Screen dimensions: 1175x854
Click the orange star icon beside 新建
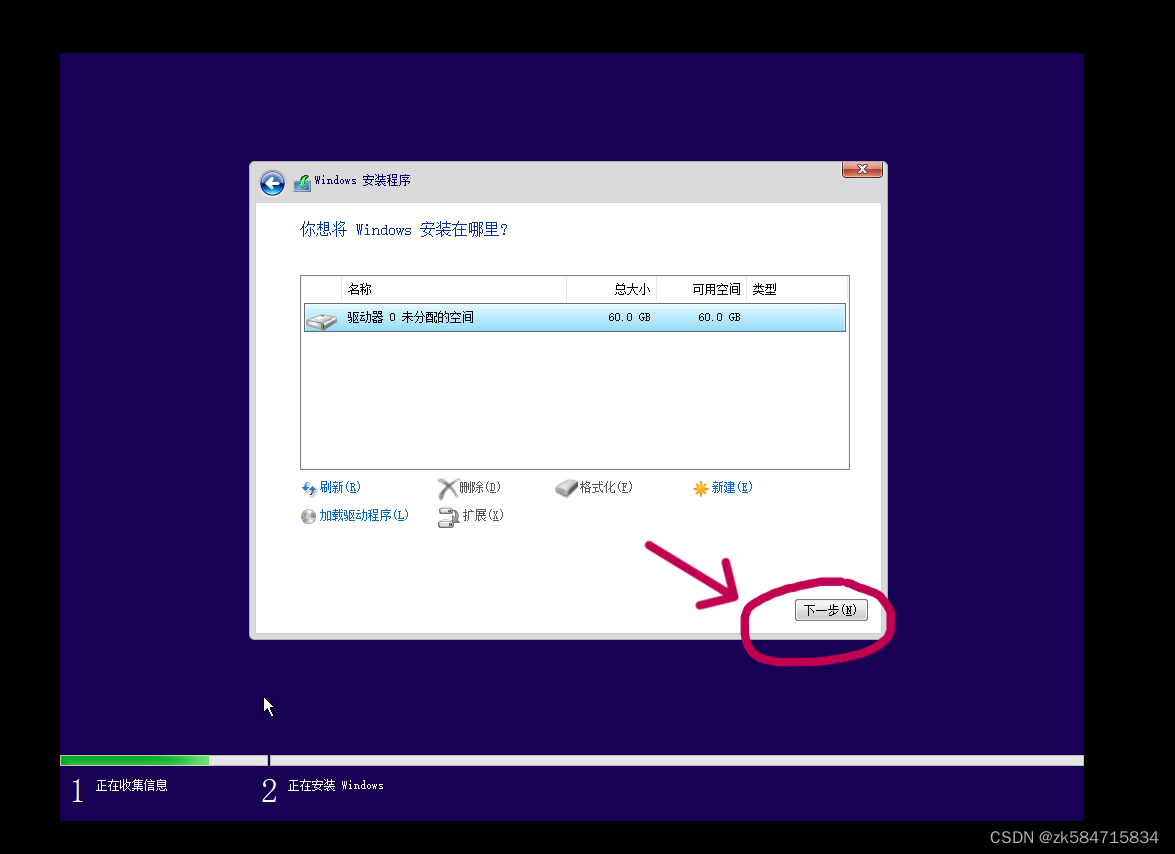coord(701,488)
